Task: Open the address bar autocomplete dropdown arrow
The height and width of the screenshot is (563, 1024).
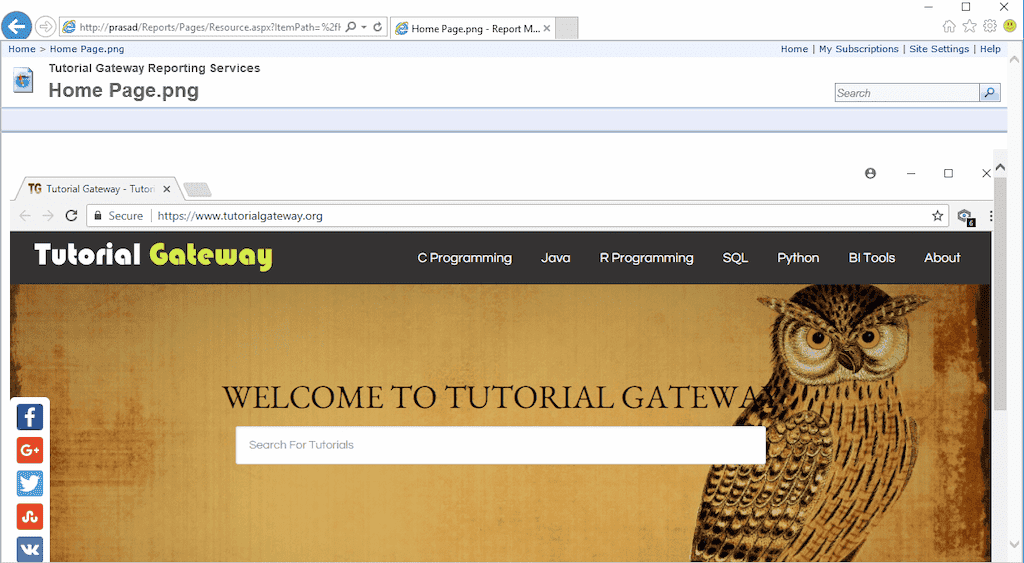Action: pyautogui.click(x=364, y=27)
